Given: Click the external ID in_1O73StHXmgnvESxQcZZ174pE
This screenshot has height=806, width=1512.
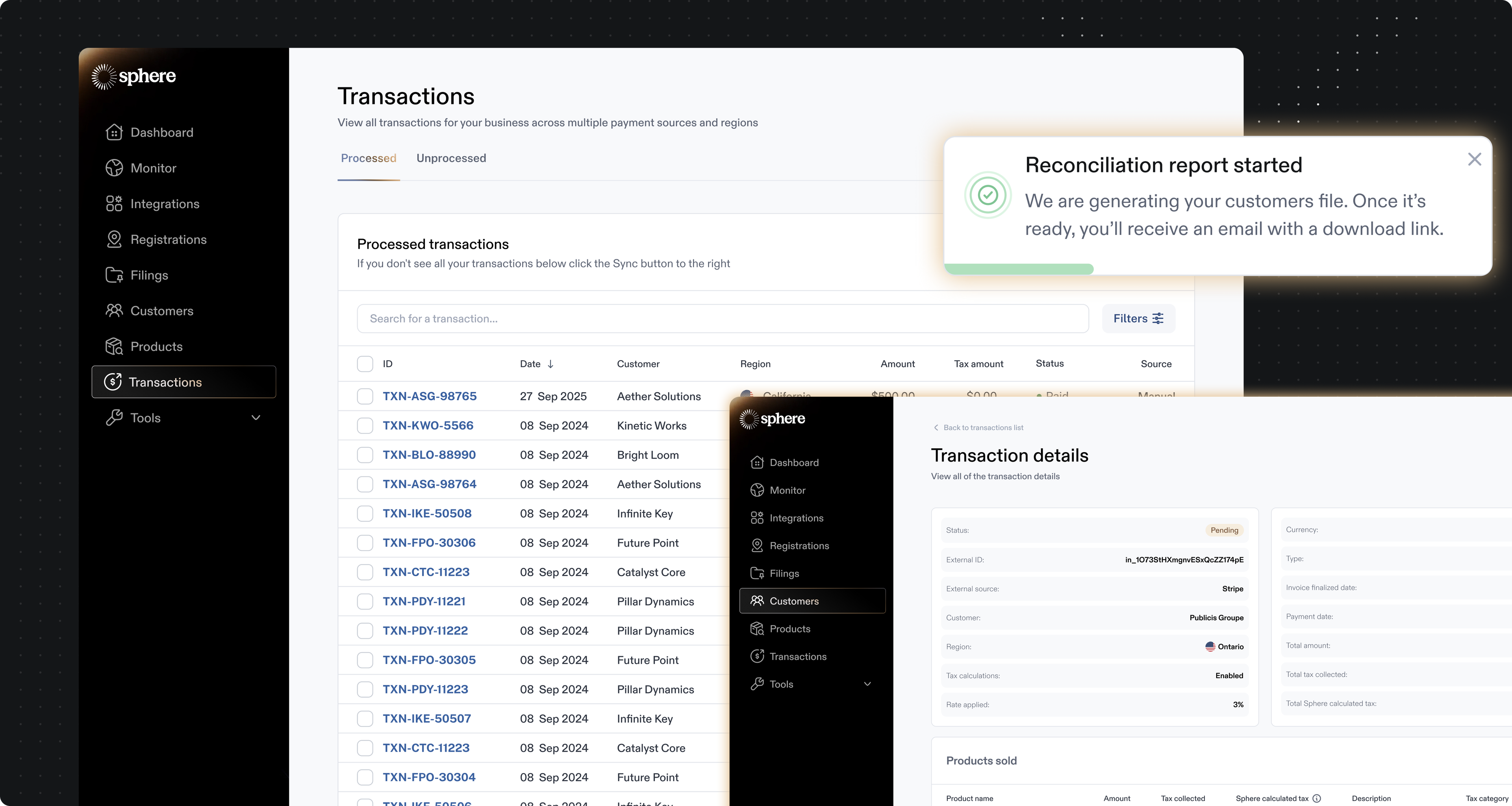Looking at the screenshot, I should [x=1184, y=560].
